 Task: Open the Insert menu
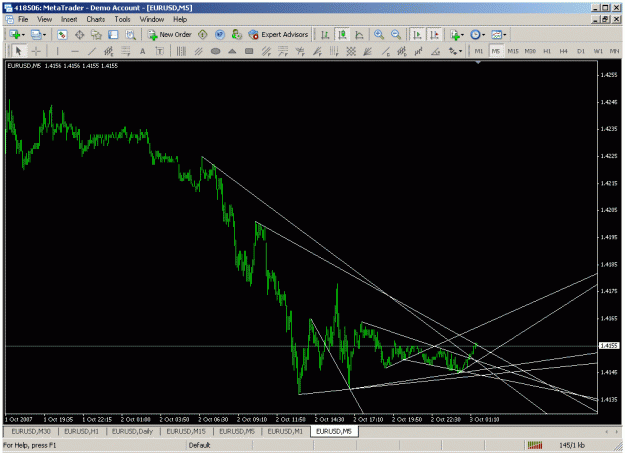69,19
